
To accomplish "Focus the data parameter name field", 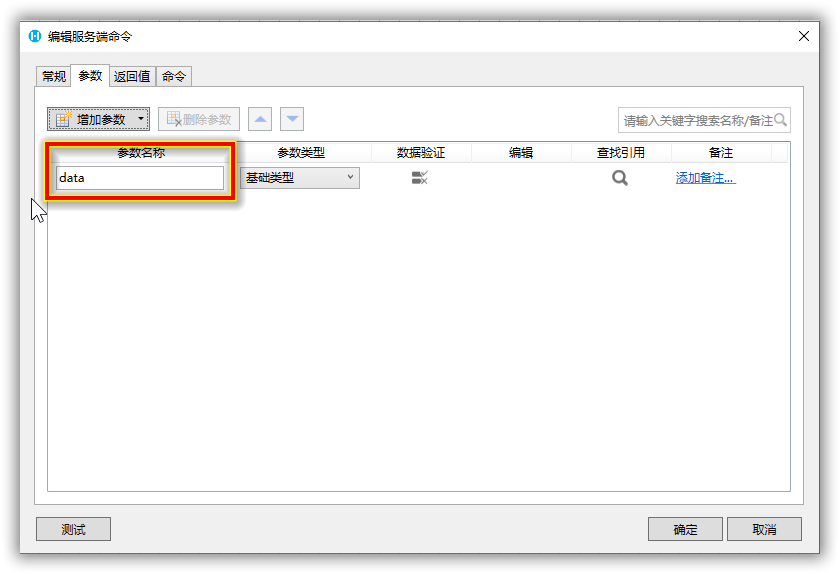I will [x=140, y=178].
